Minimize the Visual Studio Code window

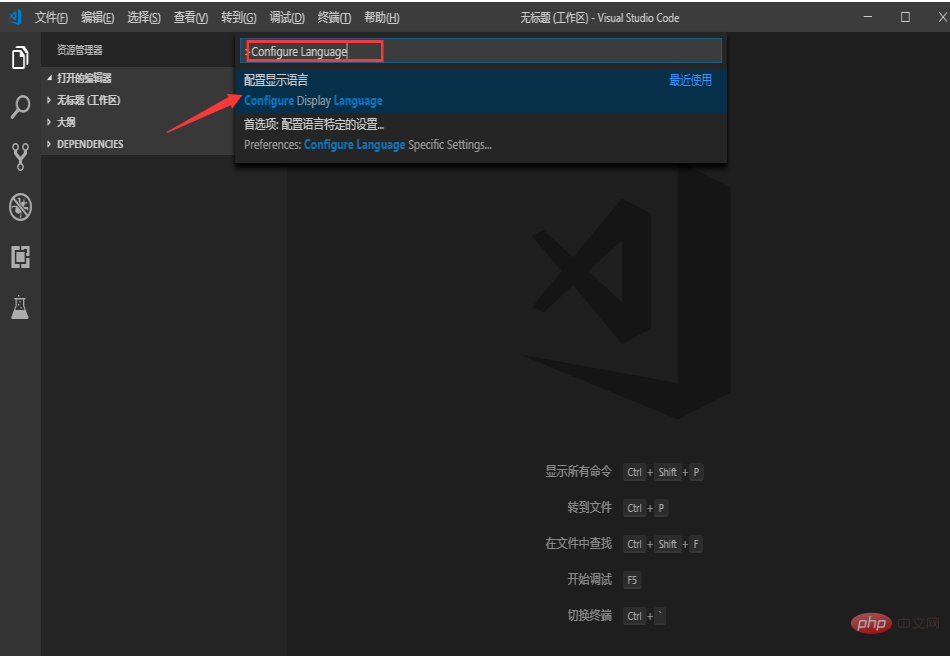click(868, 17)
